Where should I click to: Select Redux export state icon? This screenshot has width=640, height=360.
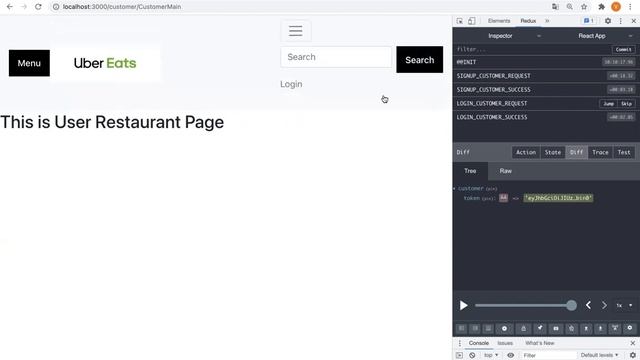[600, 328]
